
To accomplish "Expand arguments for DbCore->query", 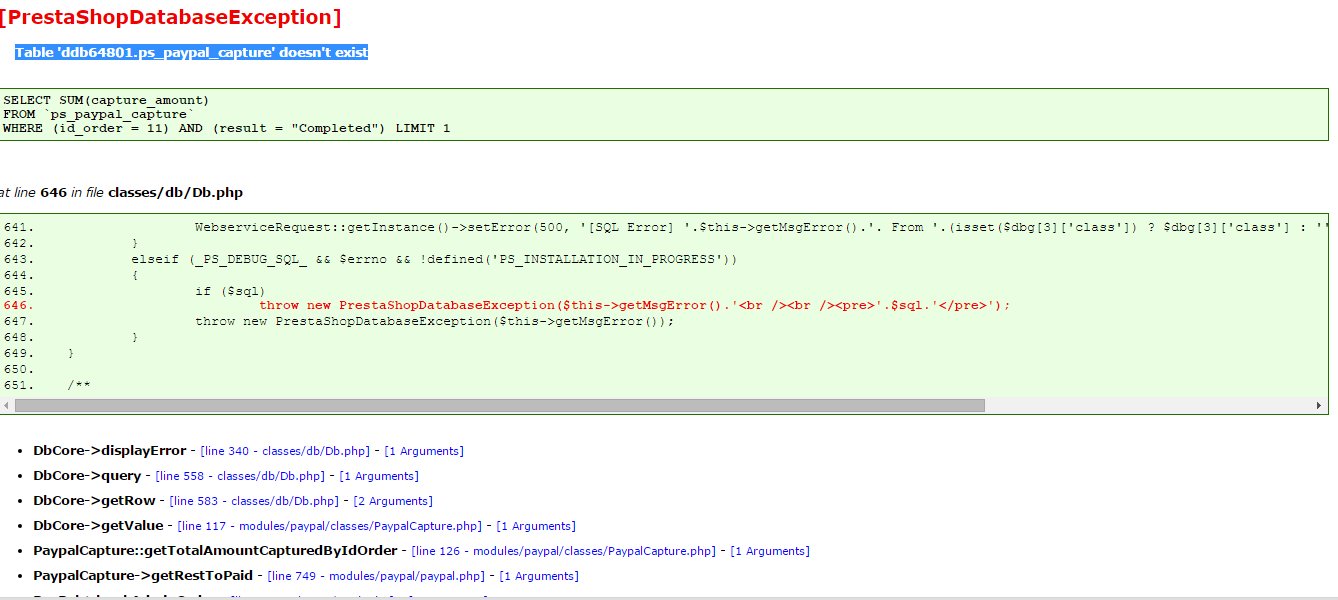I will pyautogui.click(x=379, y=476).
